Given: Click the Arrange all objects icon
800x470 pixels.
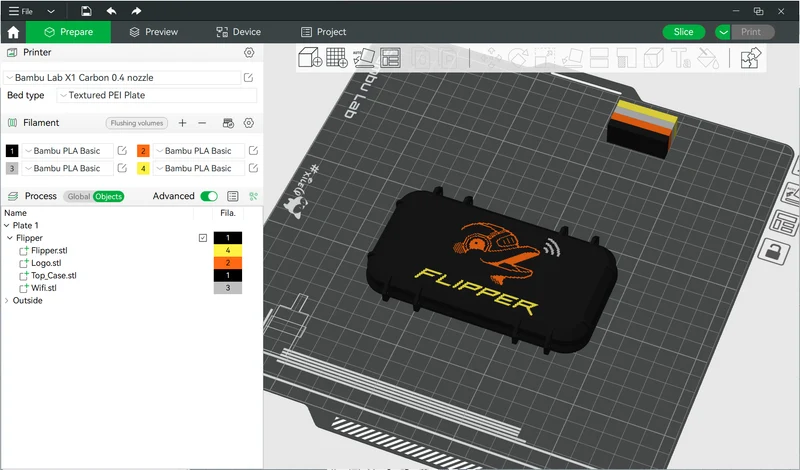Looking at the screenshot, I should [391, 58].
